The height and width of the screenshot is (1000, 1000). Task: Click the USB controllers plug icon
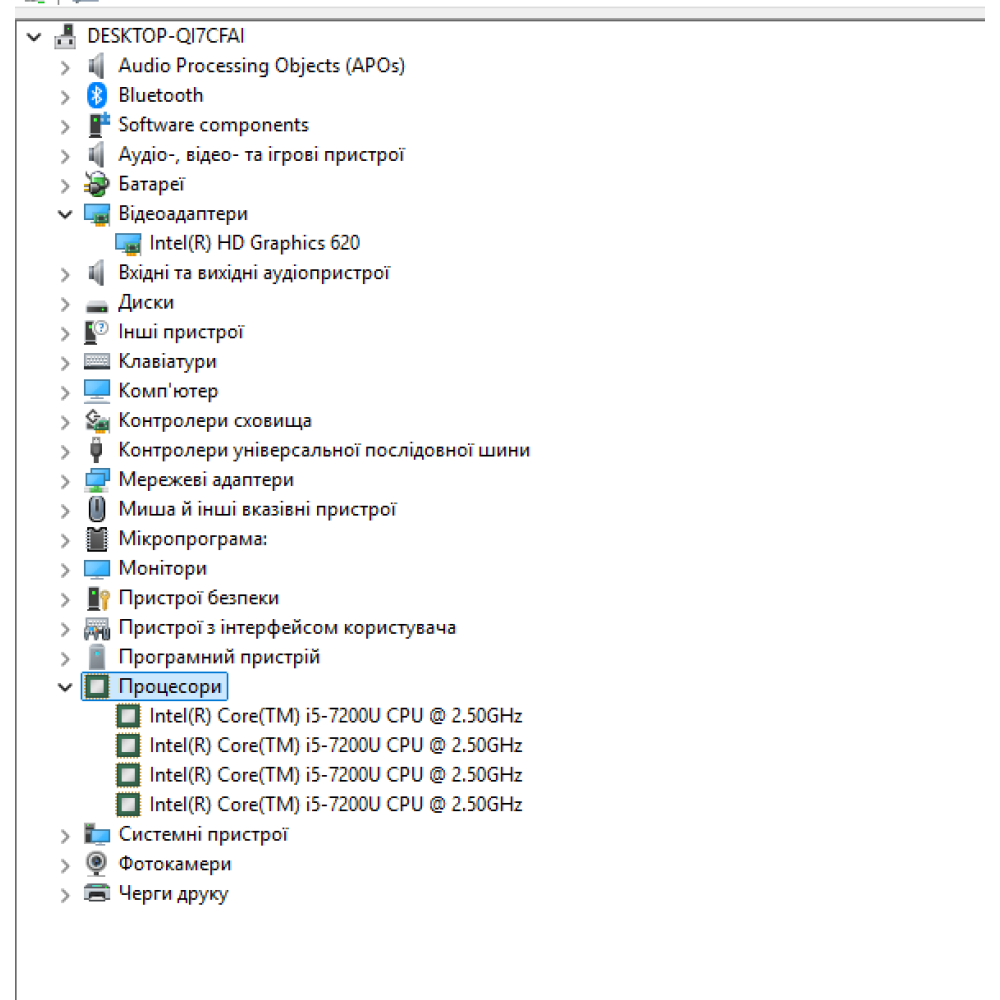96,450
